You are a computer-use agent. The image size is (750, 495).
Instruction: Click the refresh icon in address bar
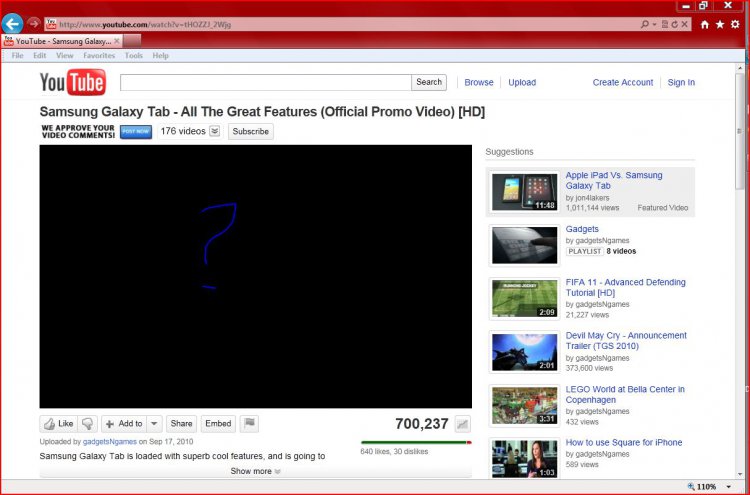coord(674,24)
